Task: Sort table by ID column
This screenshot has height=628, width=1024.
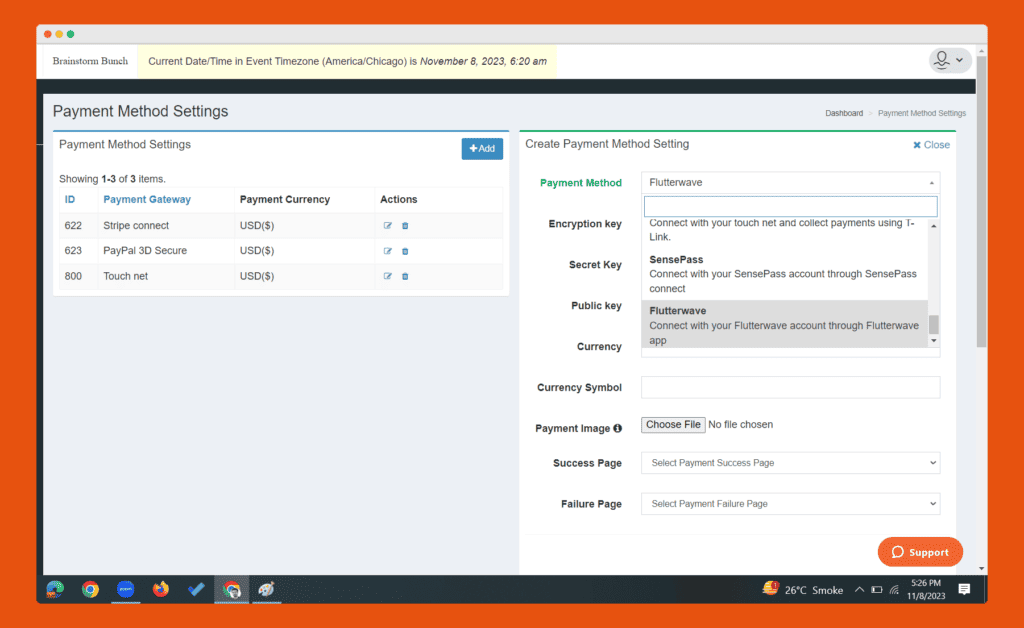Action: coord(70,199)
